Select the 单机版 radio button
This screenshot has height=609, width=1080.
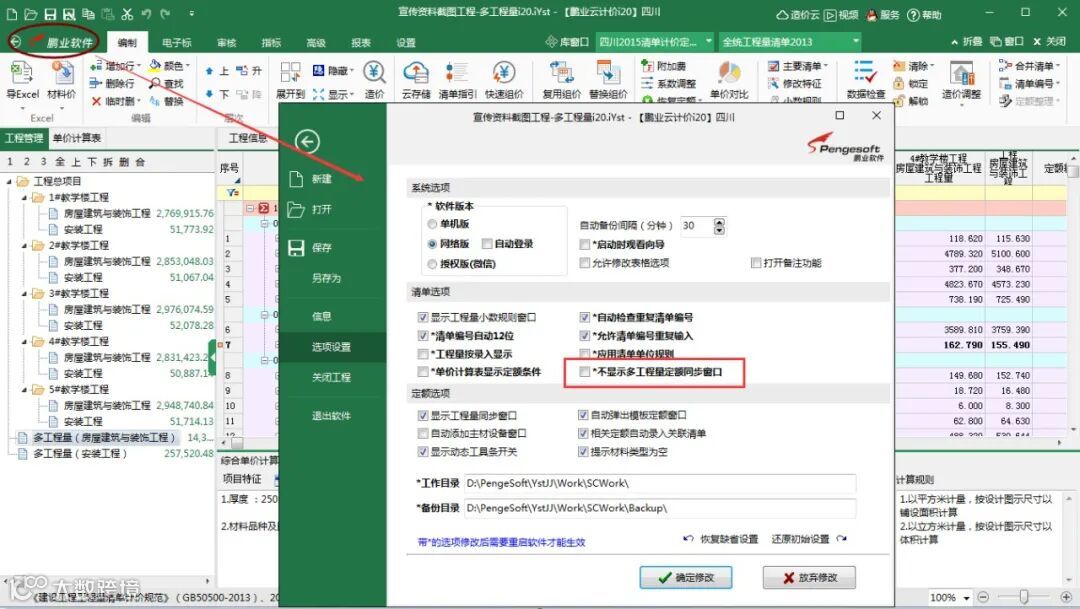pyautogui.click(x=432, y=224)
